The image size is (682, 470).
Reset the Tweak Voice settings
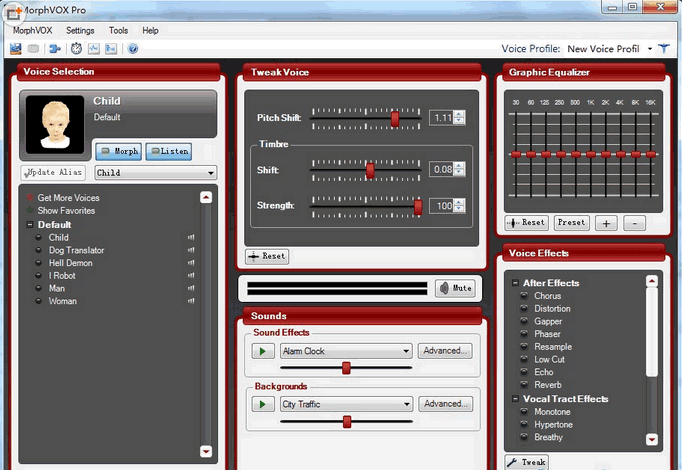pyautogui.click(x=267, y=257)
